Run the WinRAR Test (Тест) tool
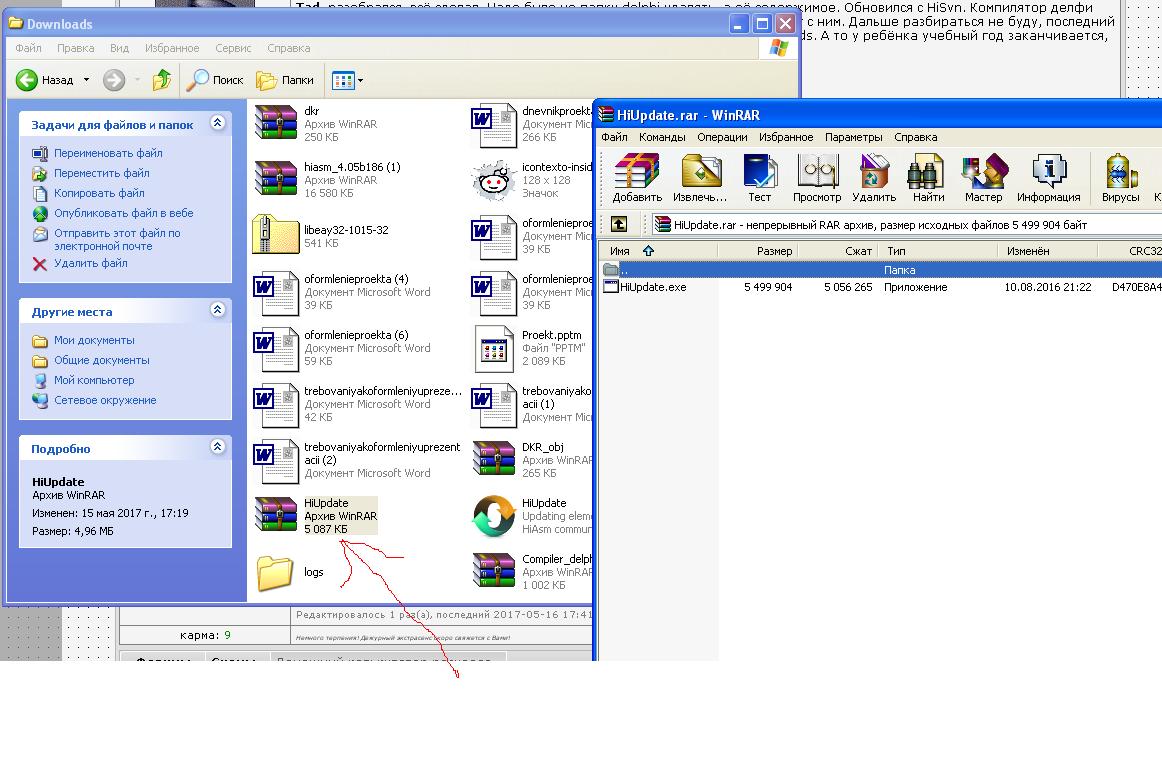 click(760, 178)
